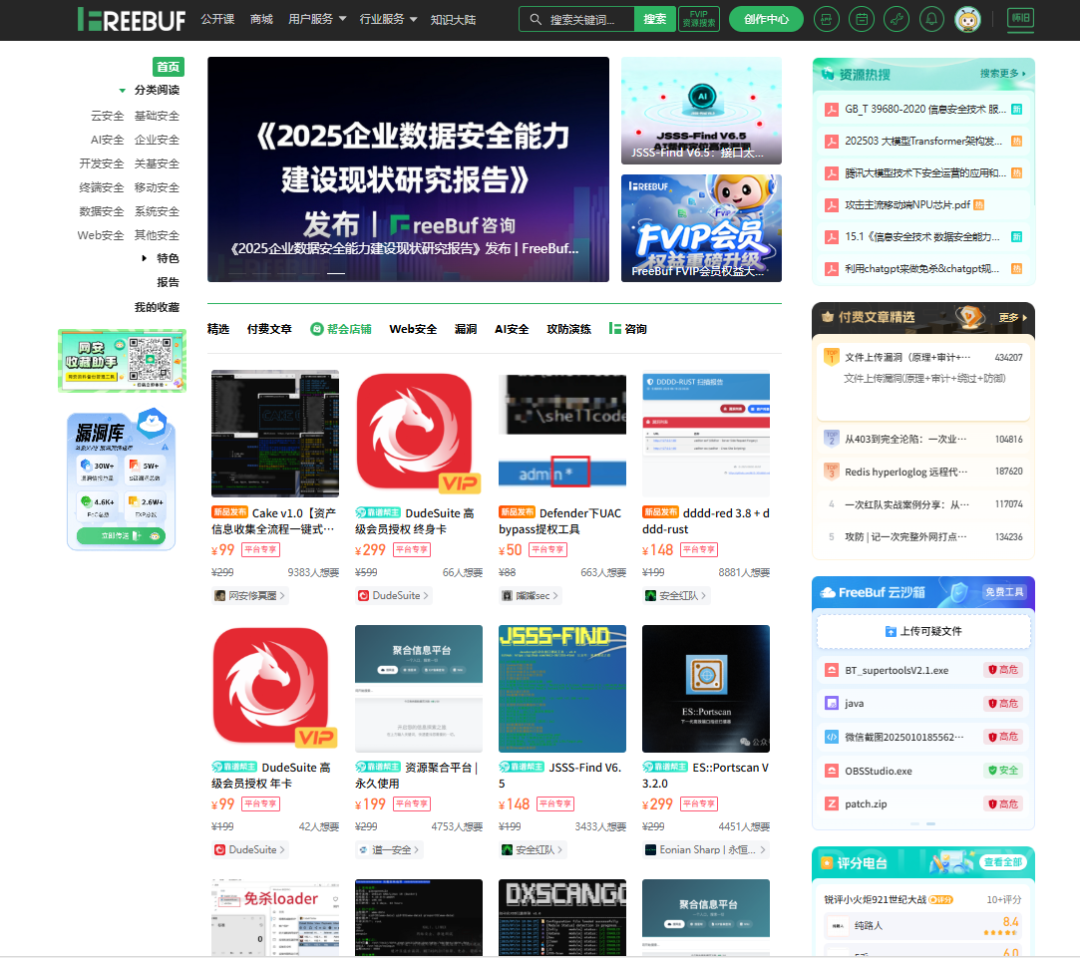Open the ES::Portscan V3.2.0 thumbnail
Viewport: 1080px width, 958px height.
706,689
